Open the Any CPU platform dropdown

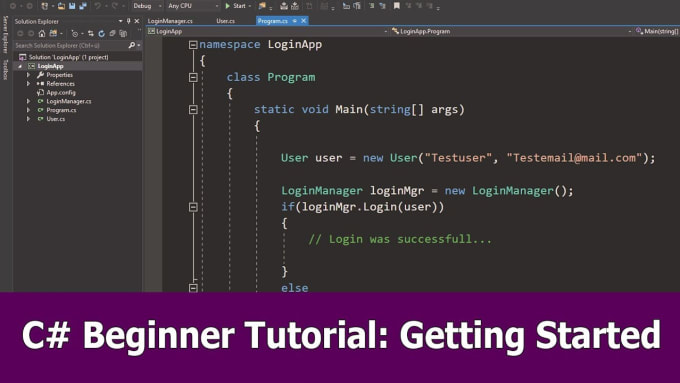[193, 6]
